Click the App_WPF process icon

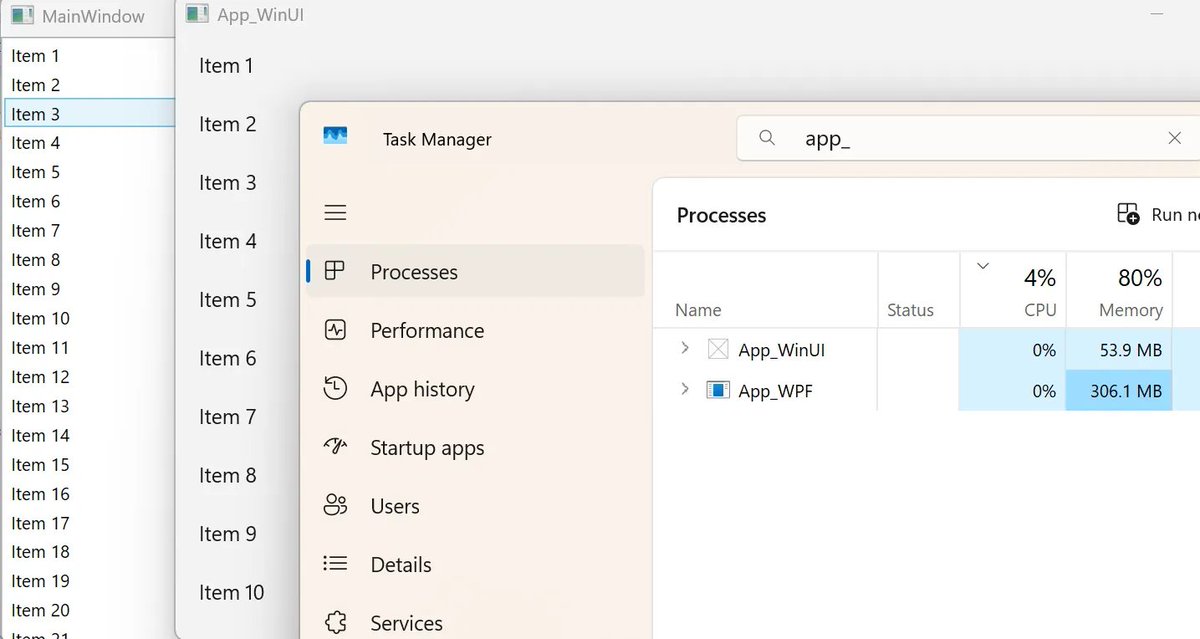[717, 390]
